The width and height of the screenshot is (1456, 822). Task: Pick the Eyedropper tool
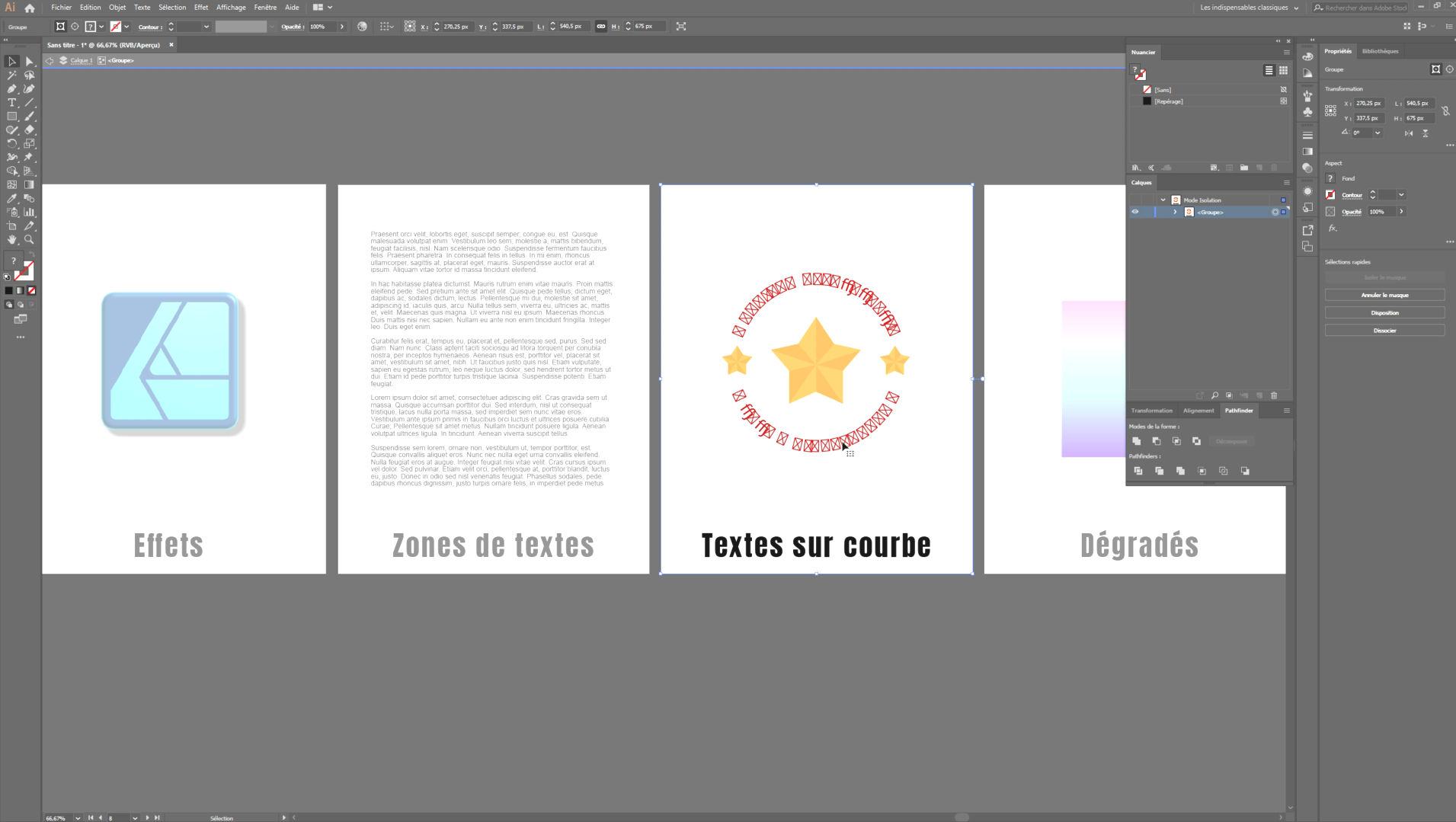point(12,198)
